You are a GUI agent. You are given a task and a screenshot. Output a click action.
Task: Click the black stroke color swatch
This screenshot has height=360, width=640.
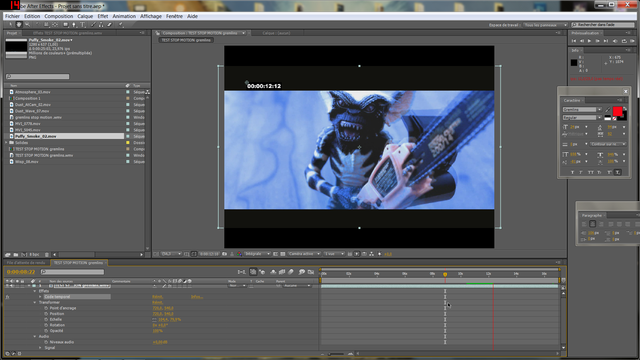point(623,118)
